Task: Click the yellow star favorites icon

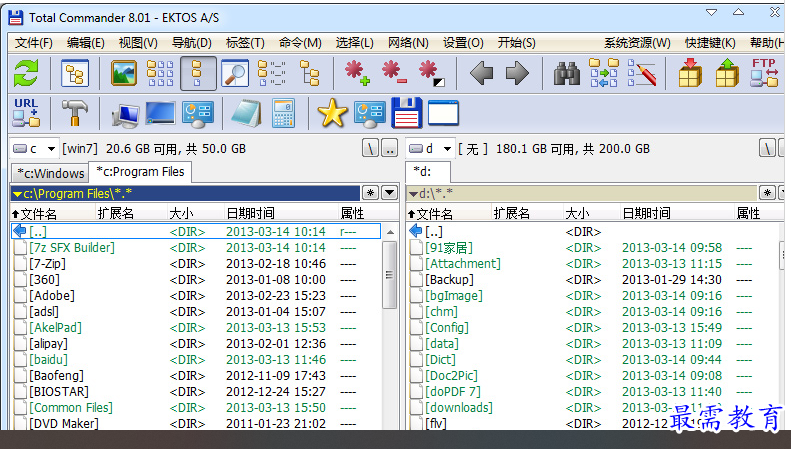Action: click(332, 113)
